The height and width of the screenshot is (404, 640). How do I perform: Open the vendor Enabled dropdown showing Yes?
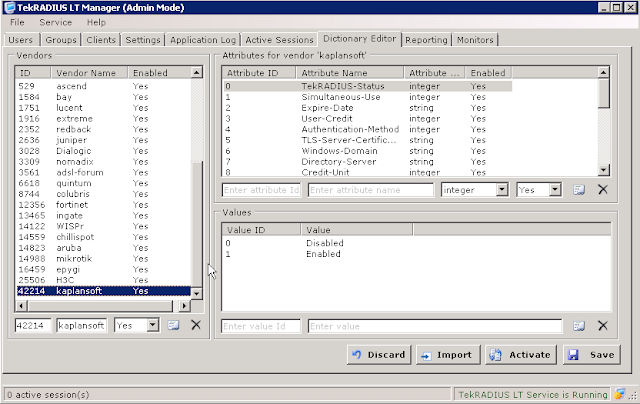point(136,325)
